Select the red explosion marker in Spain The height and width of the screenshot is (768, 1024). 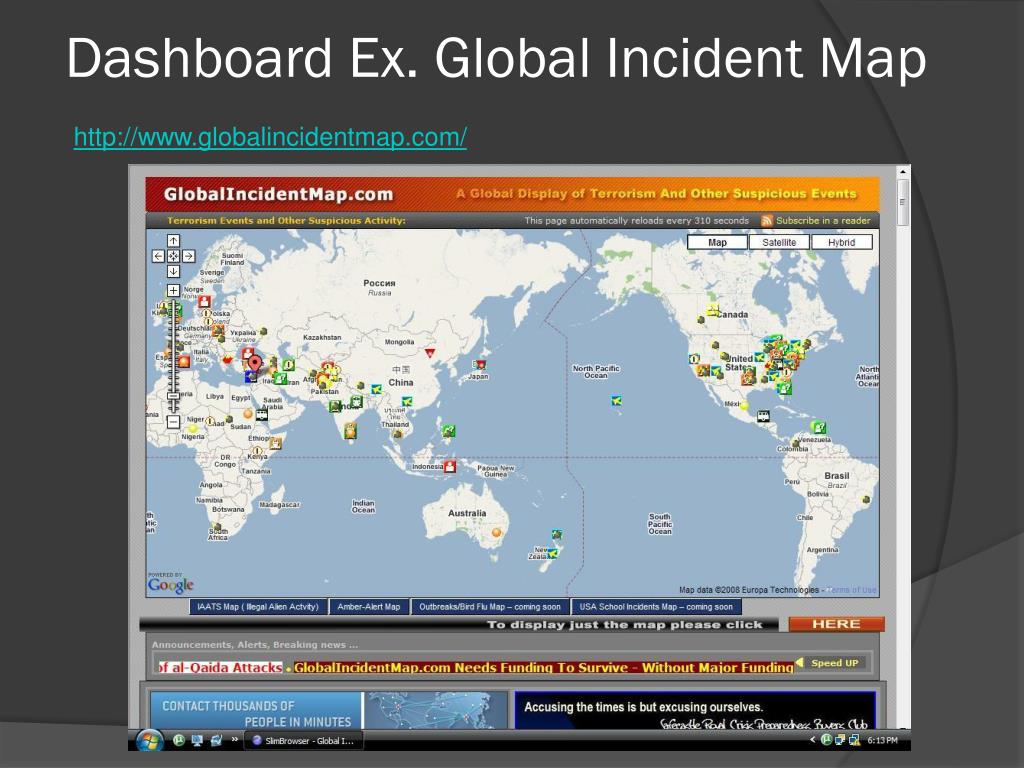pyautogui.click(x=184, y=361)
